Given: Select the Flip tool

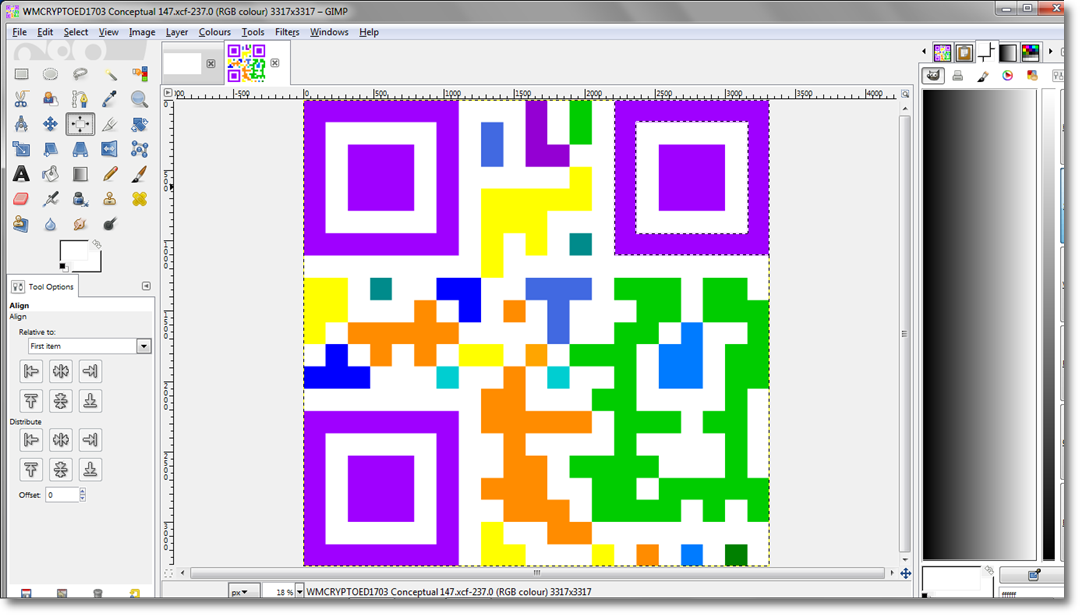Looking at the screenshot, I should pyautogui.click(x=110, y=149).
